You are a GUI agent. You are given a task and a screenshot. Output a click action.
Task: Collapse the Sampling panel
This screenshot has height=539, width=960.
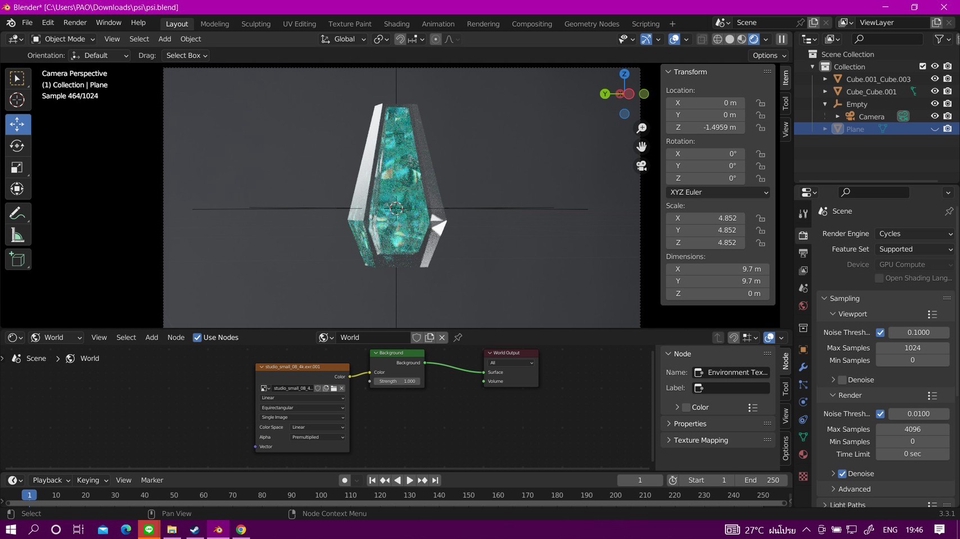coord(844,298)
